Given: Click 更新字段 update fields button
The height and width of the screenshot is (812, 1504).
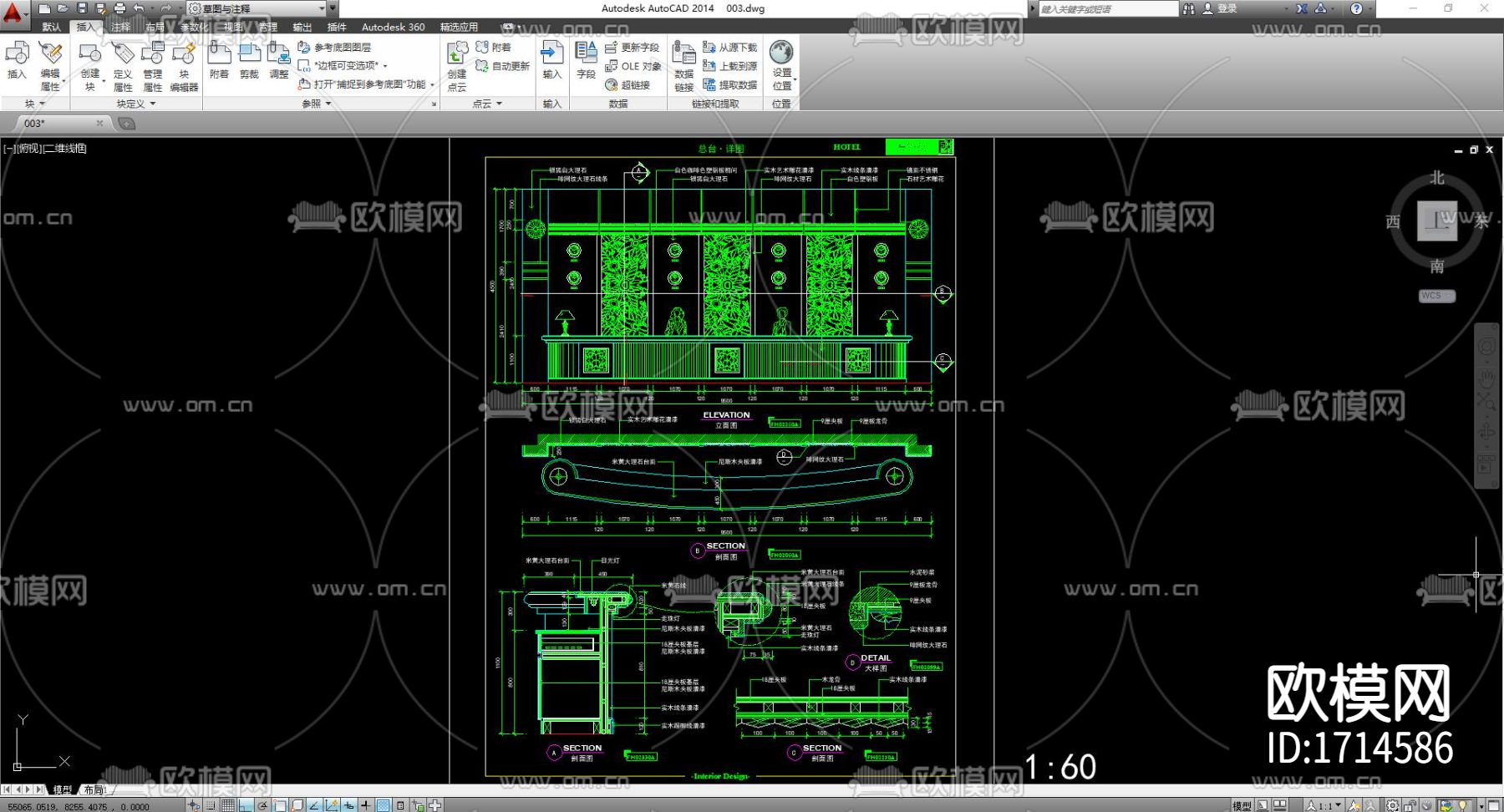Looking at the screenshot, I should click(x=632, y=48).
